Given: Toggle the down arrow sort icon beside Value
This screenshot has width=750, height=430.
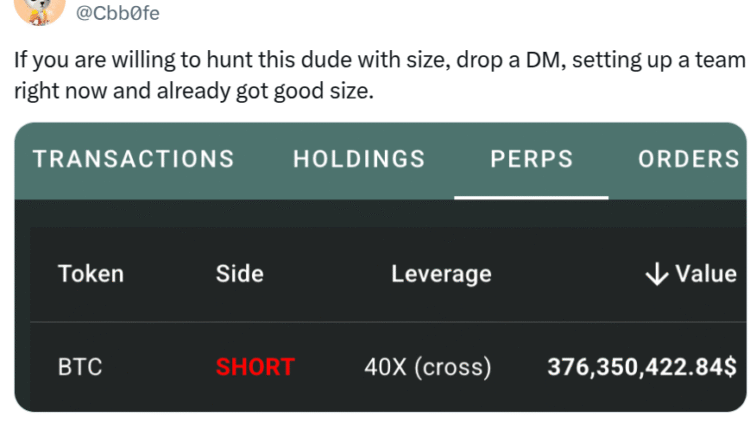Looking at the screenshot, I should (657, 274).
